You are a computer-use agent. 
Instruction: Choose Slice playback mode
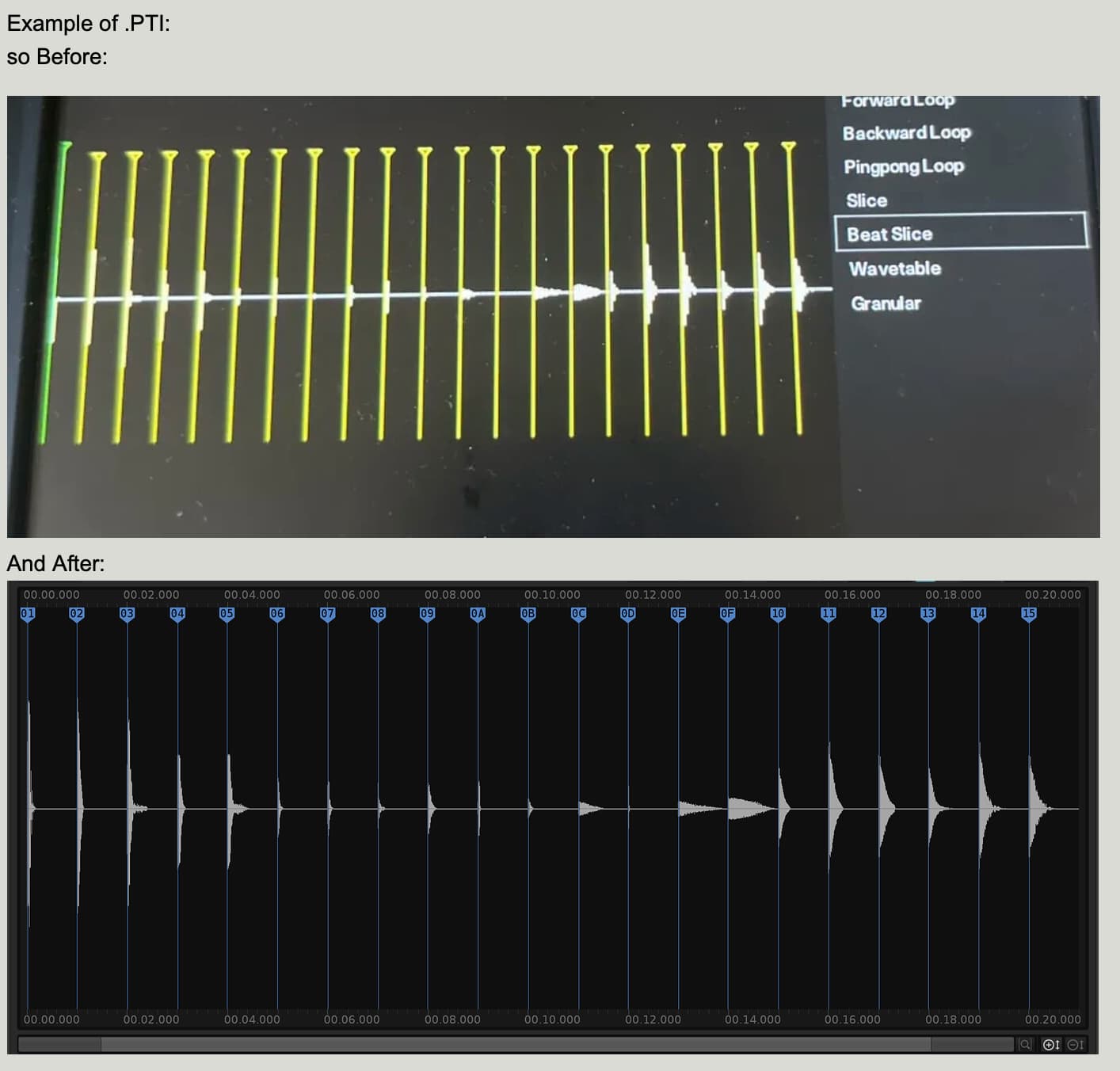(x=866, y=200)
